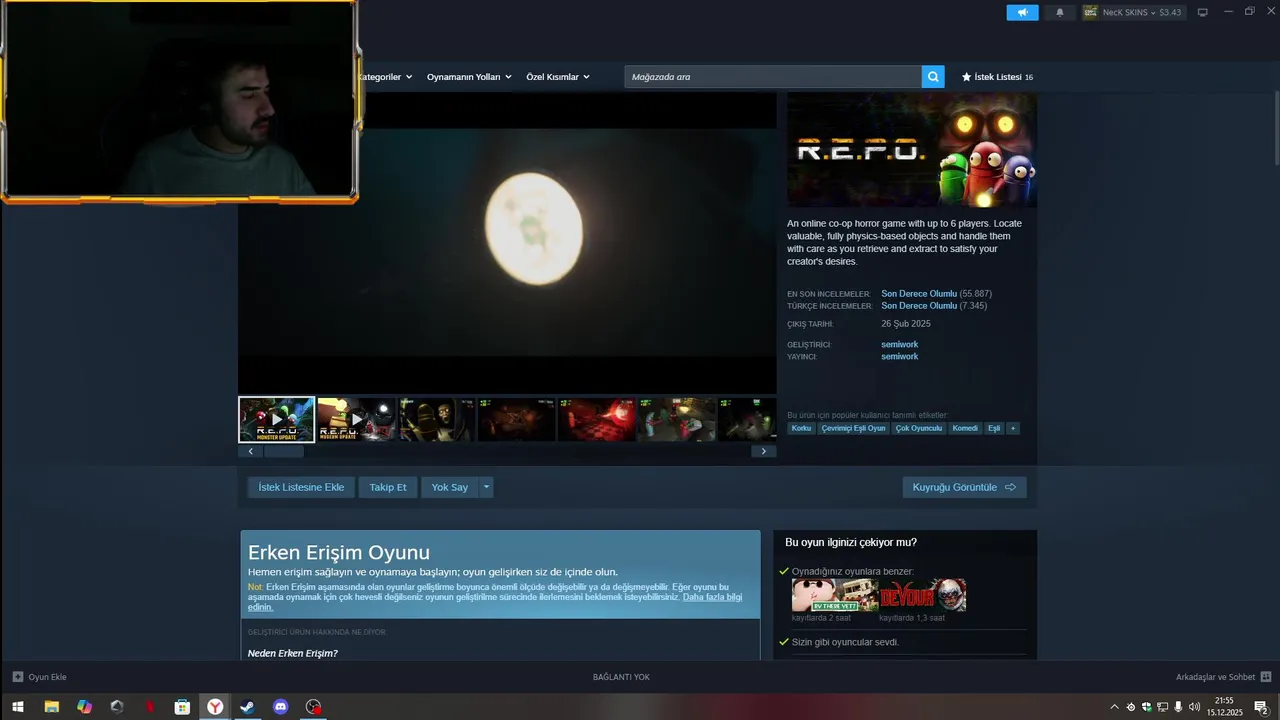Click the R.E.P.O. header capsule image
This screenshot has height=720, width=1280.
(912, 150)
